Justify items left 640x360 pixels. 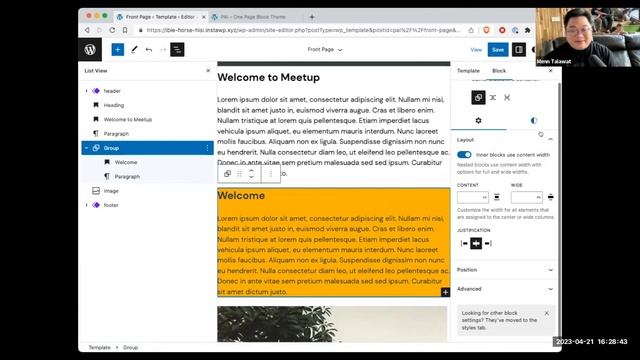(x=464, y=243)
